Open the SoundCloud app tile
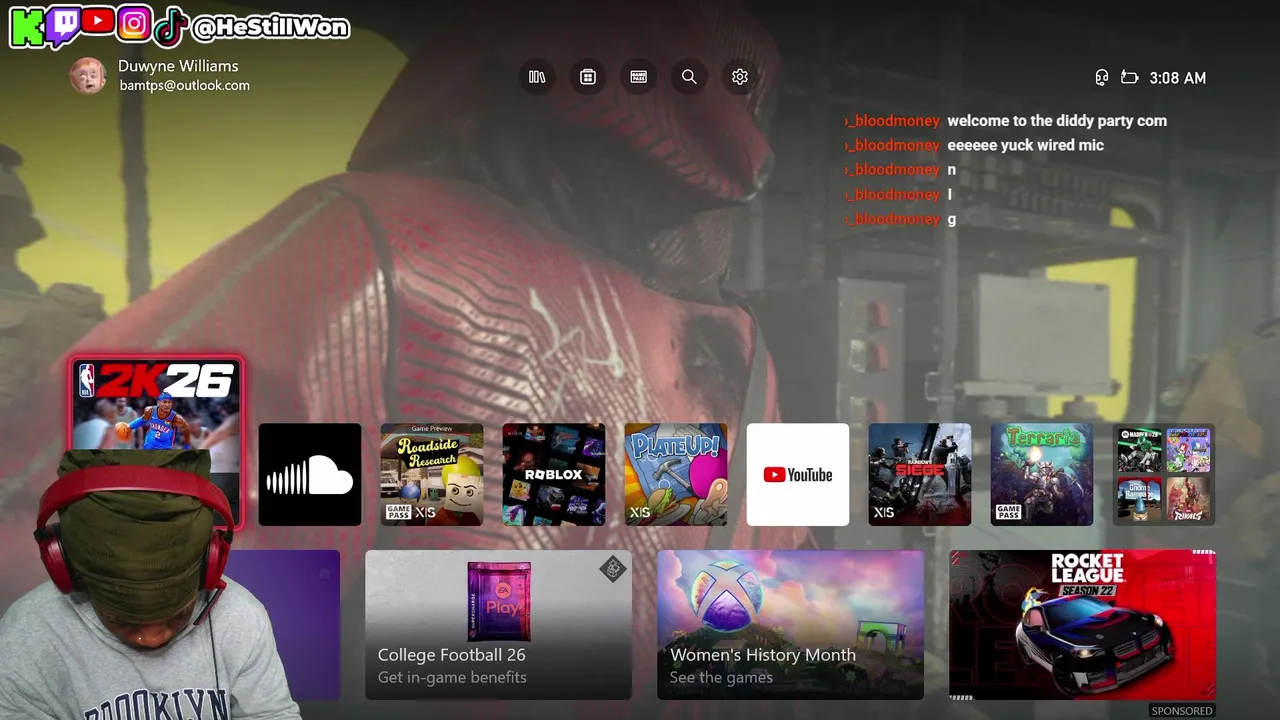The height and width of the screenshot is (720, 1280). (310, 474)
